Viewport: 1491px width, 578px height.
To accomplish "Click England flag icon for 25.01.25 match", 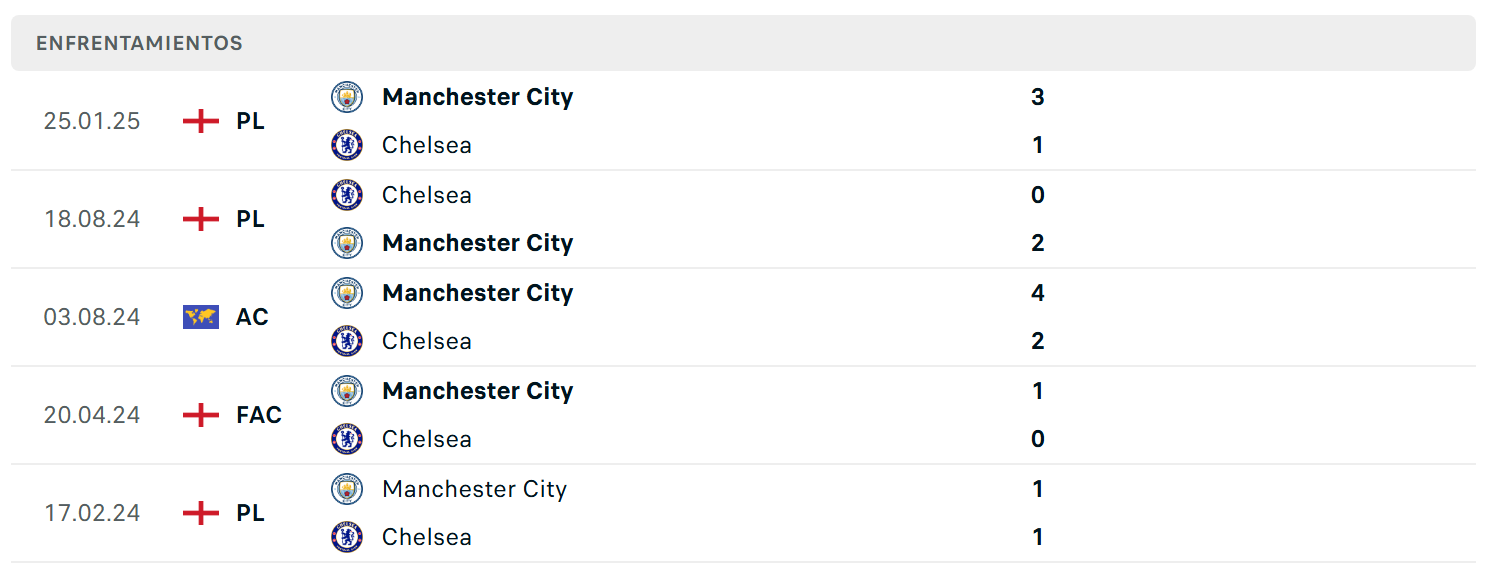I will click(x=201, y=121).
